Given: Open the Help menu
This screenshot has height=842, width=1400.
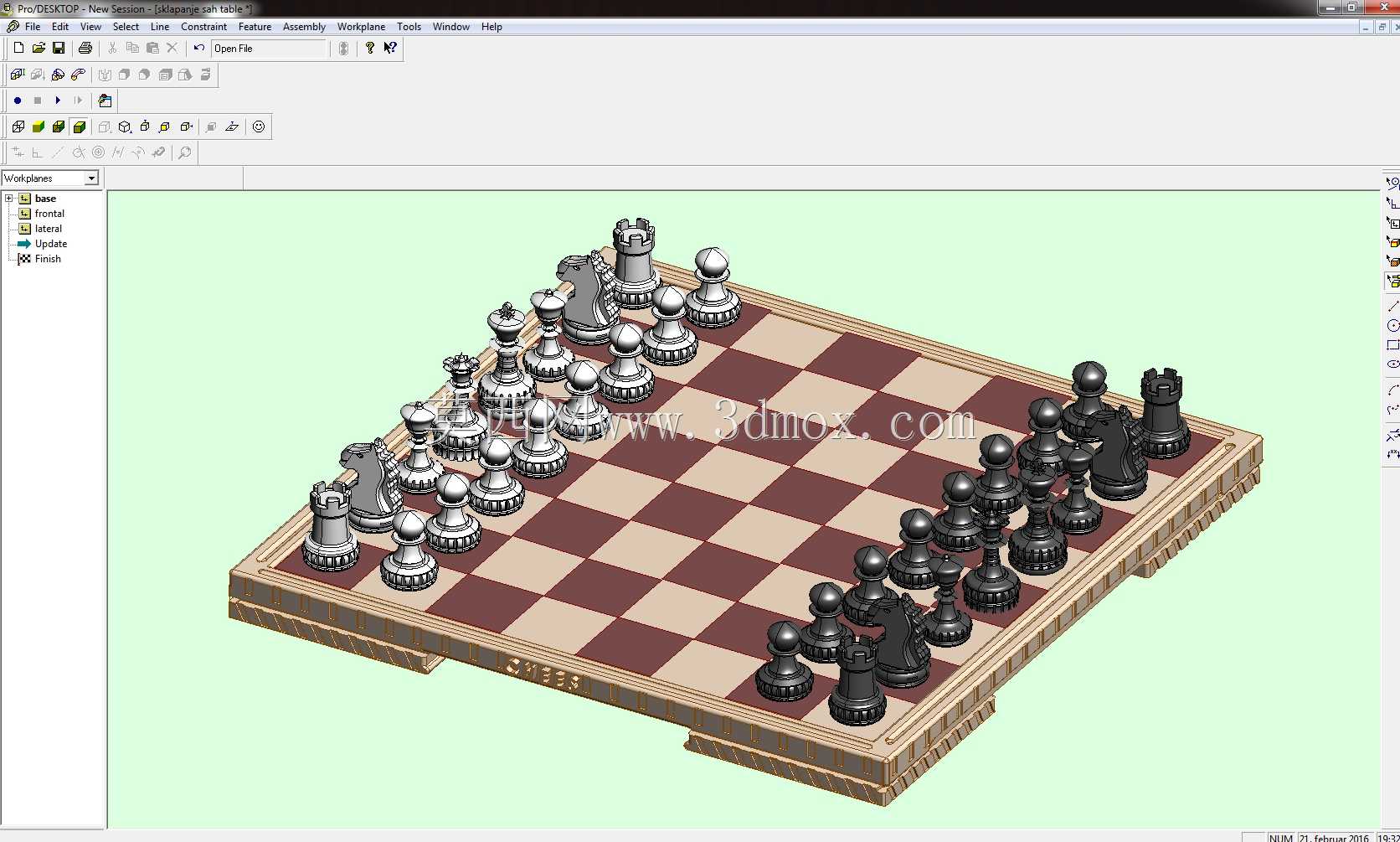Looking at the screenshot, I should (x=492, y=27).
